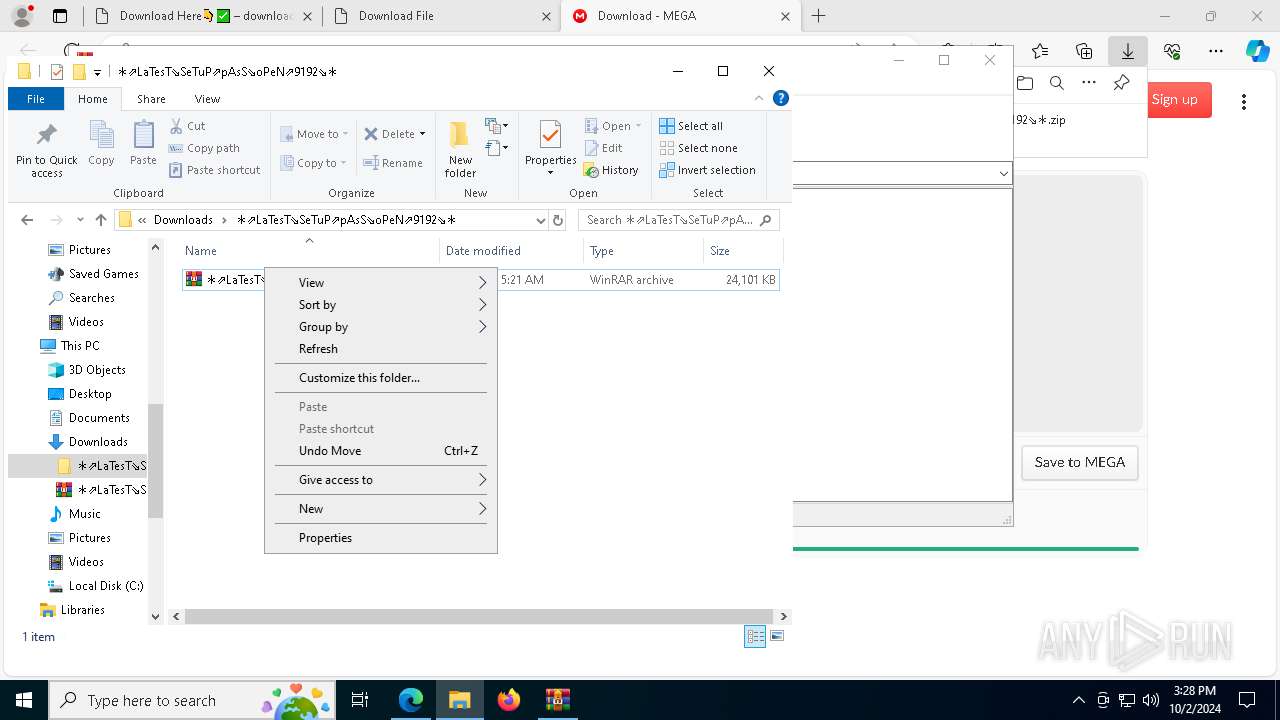Click Select none in ribbon
1280x720 pixels.
[x=698, y=148]
